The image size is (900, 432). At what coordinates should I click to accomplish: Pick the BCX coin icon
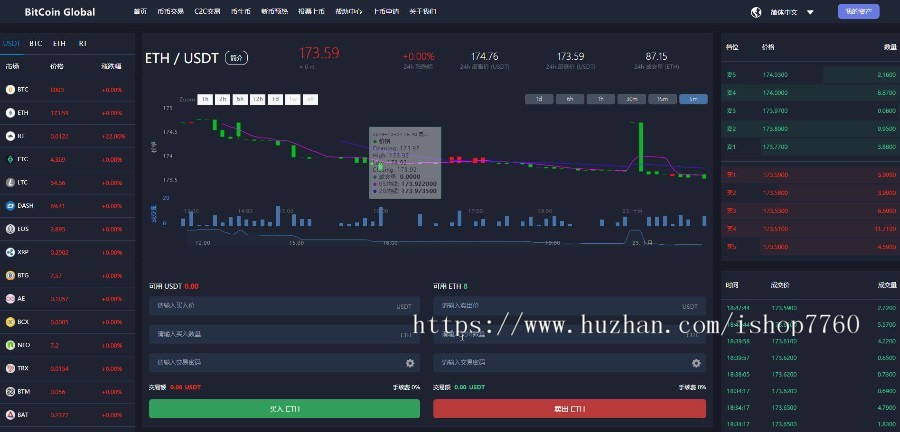(10, 322)
